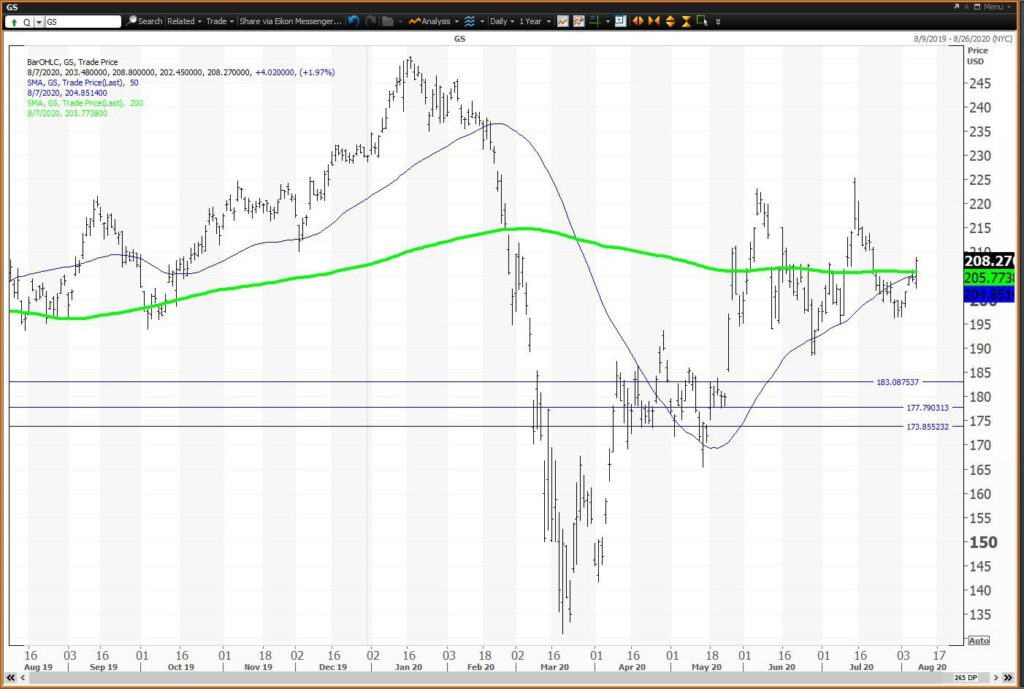Select the zoom rectangle cursor tool
Image resolution: width=1024 pixels, height=689 pixels.
pos(702,21)
